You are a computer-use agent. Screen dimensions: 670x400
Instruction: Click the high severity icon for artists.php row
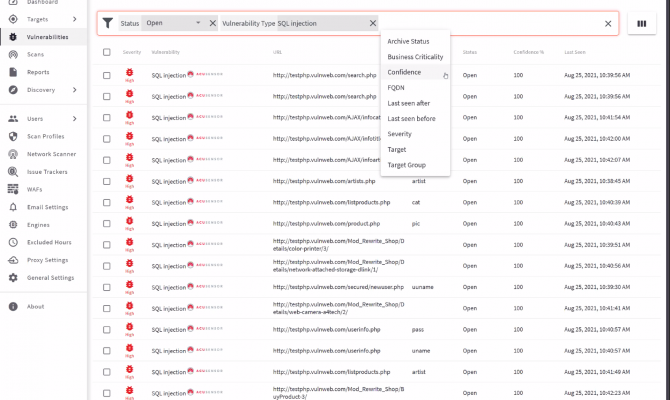129,180
